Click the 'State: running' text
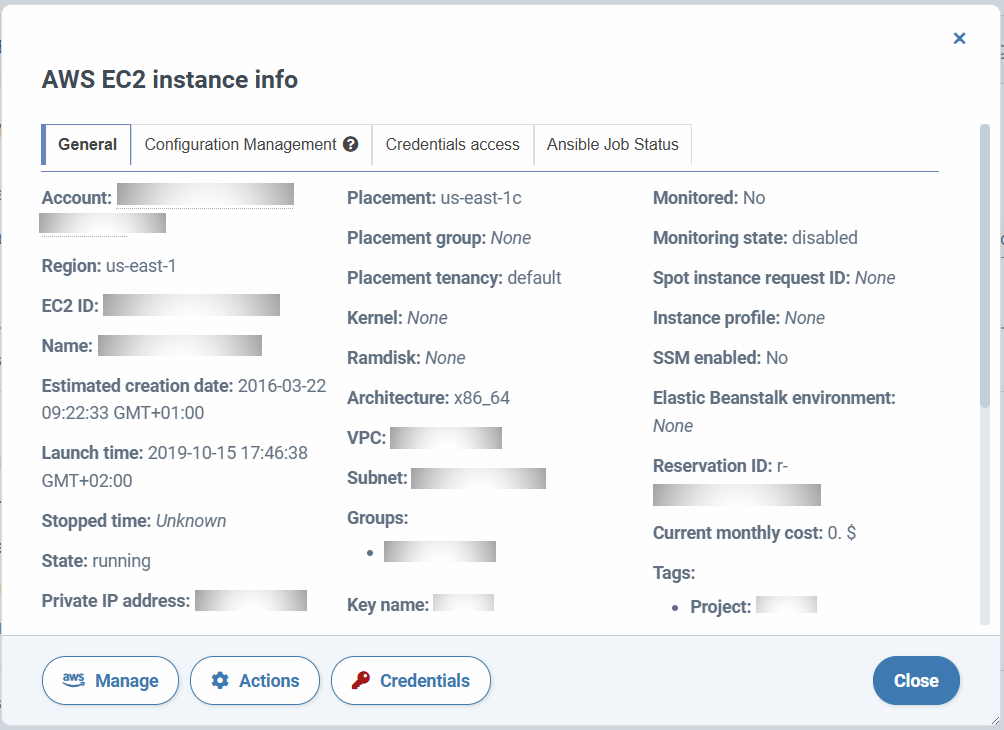Viewport: 1004px width, 730px height. [96, 561]
